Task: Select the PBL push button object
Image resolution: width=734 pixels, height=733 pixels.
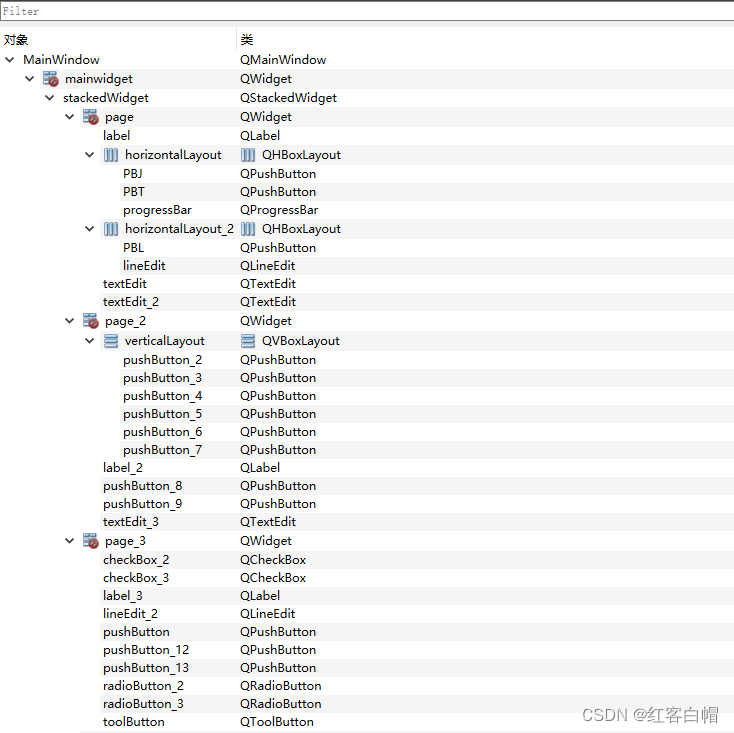Action: click(133, 248)
